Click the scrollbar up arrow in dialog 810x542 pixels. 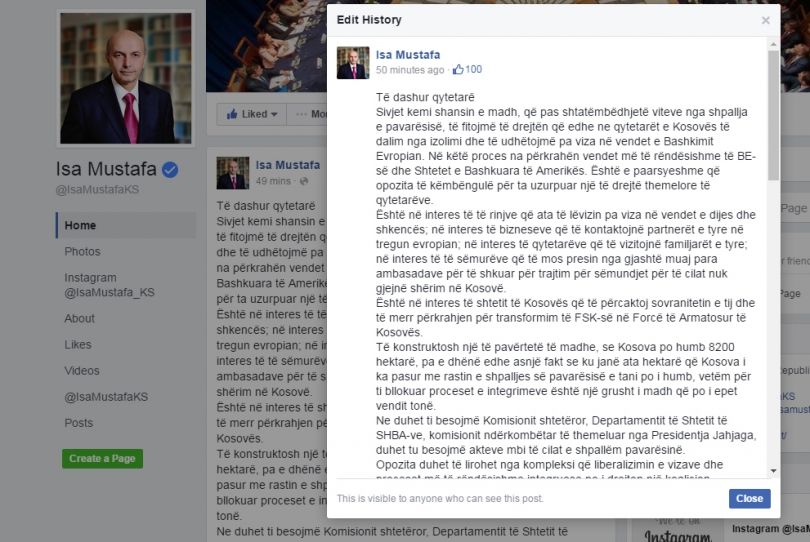pos(773,45)
